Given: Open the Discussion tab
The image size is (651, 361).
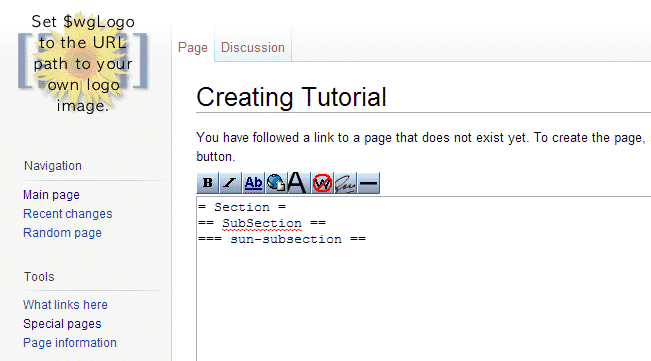Looking at the screenshot, I should coord(253,48).
